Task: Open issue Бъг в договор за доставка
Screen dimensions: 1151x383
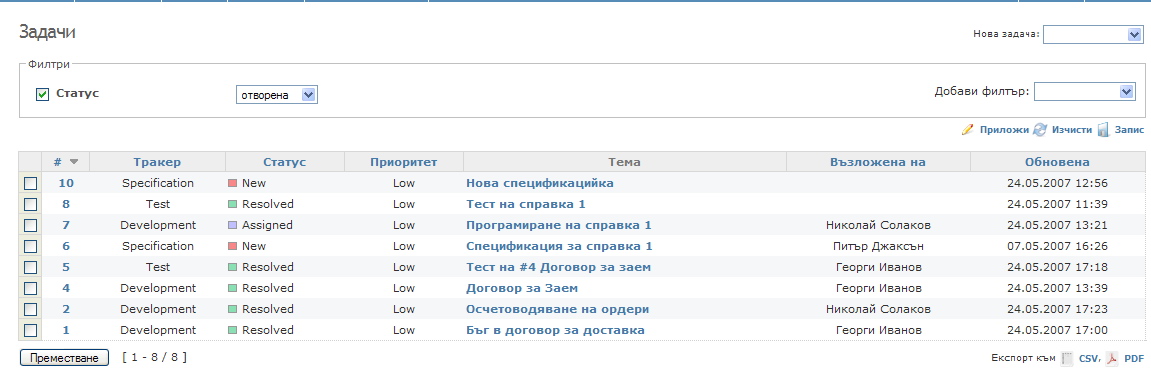Action: point(555,330)
